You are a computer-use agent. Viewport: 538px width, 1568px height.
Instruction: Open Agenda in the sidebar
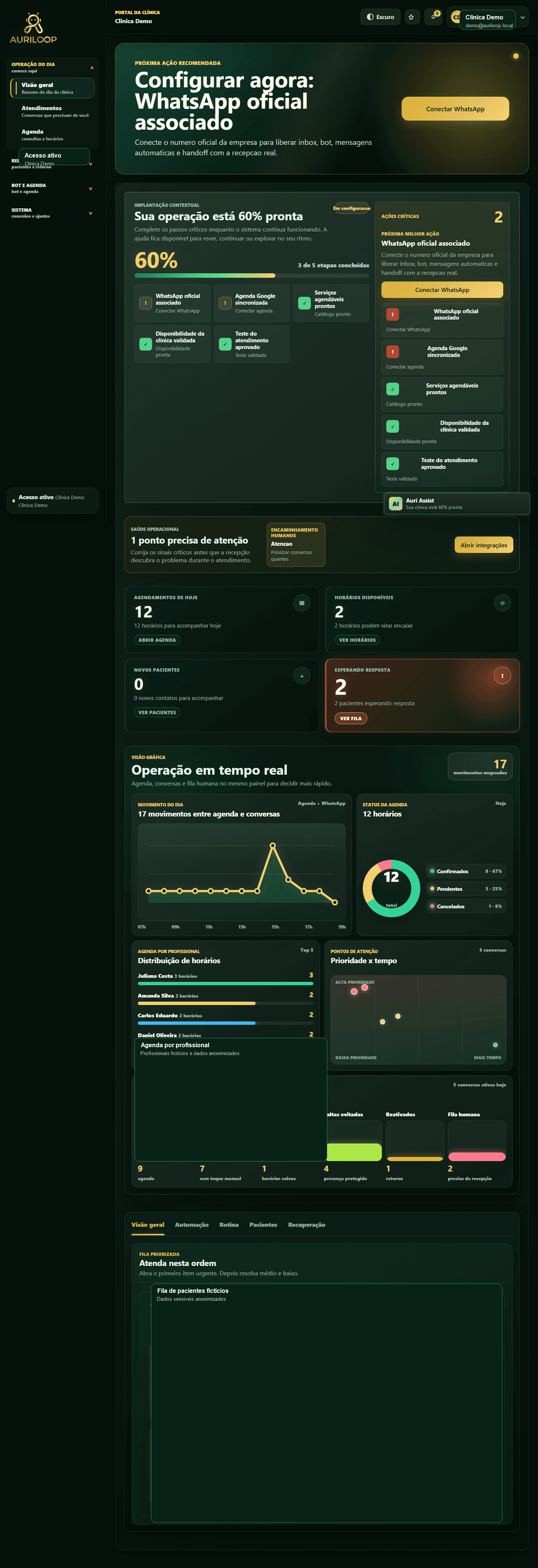52,134
